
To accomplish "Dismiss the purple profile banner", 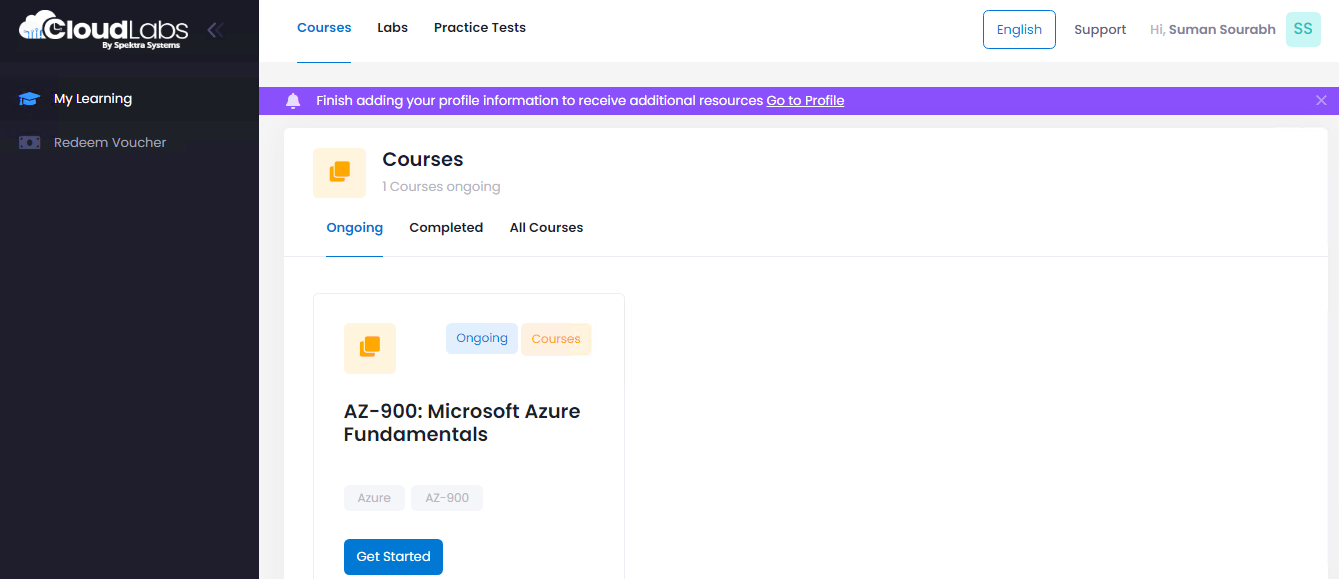I will click(x=1321, y=101).
